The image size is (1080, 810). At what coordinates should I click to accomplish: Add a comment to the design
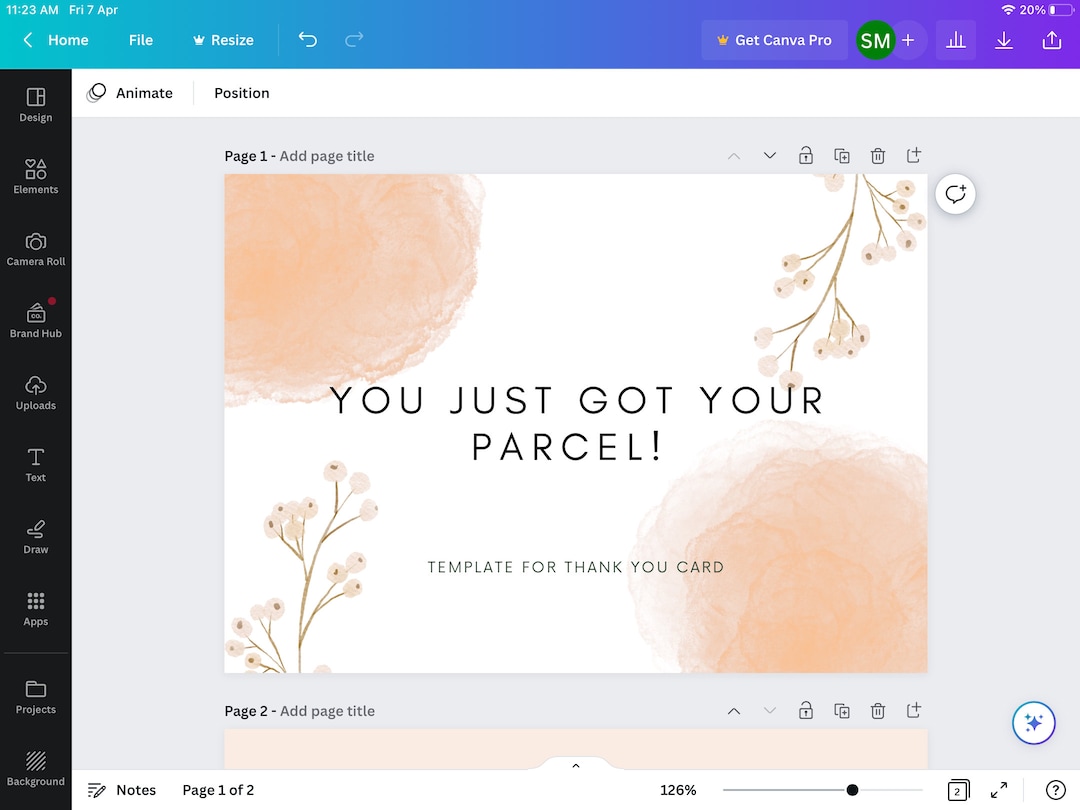click(x=955, y=194)
